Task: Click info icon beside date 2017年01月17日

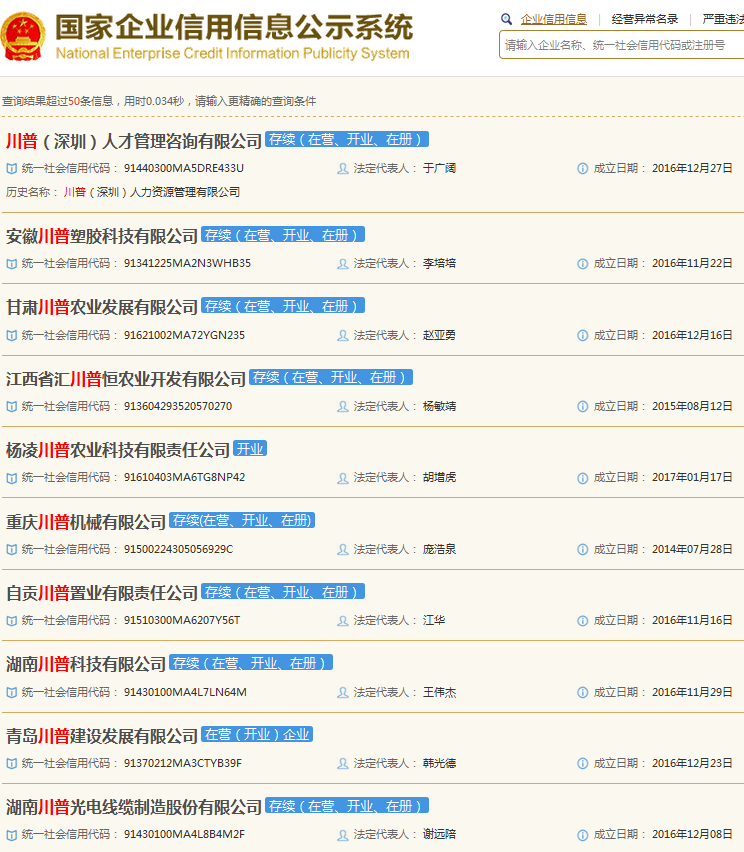Action: click(582, 478)
